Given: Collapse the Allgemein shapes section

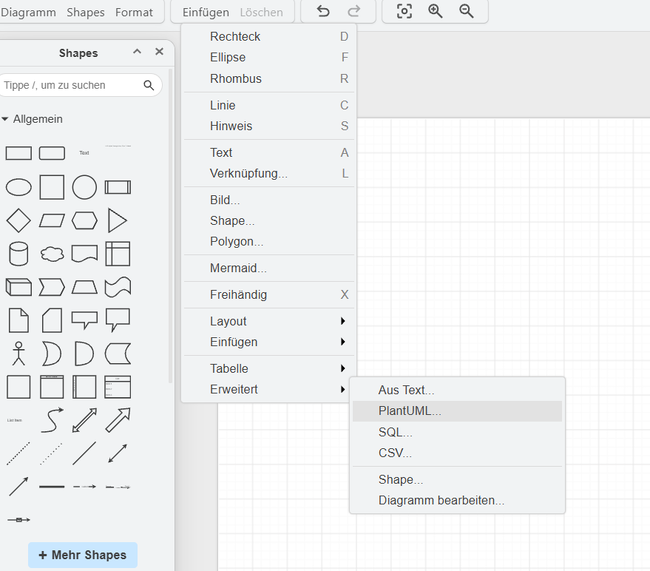Looking at the screenshot, I should tap(5, 119).
